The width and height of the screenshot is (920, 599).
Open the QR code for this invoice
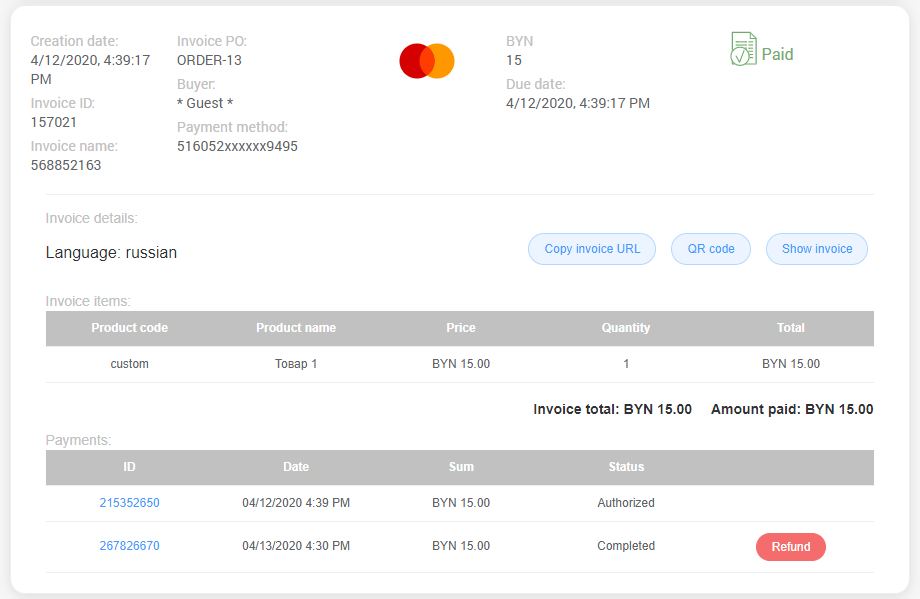pos(710,248)
